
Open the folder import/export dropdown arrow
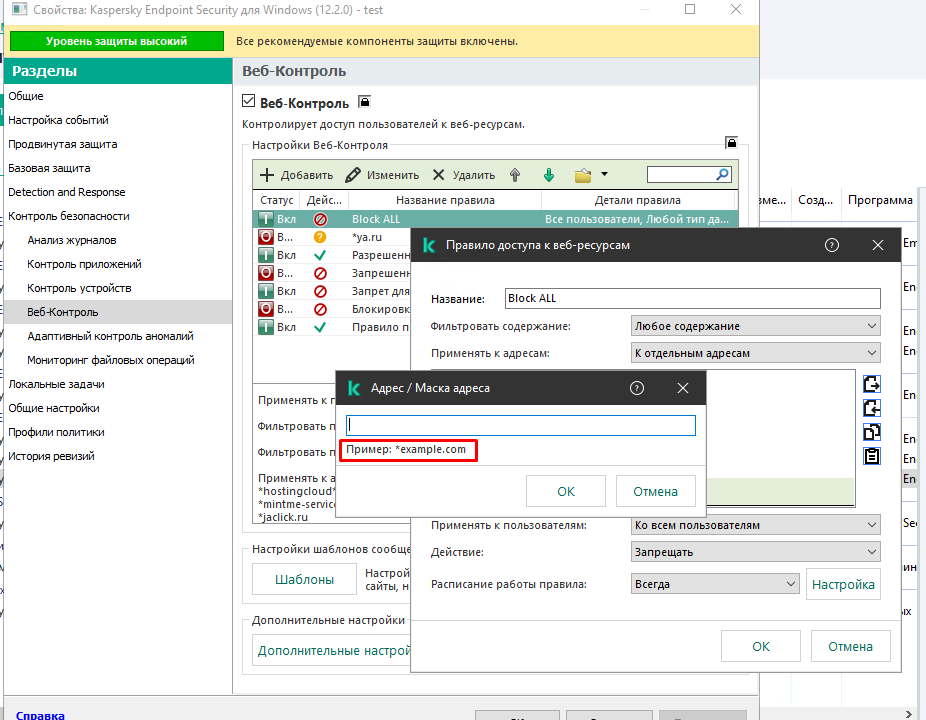pos(605,175)
